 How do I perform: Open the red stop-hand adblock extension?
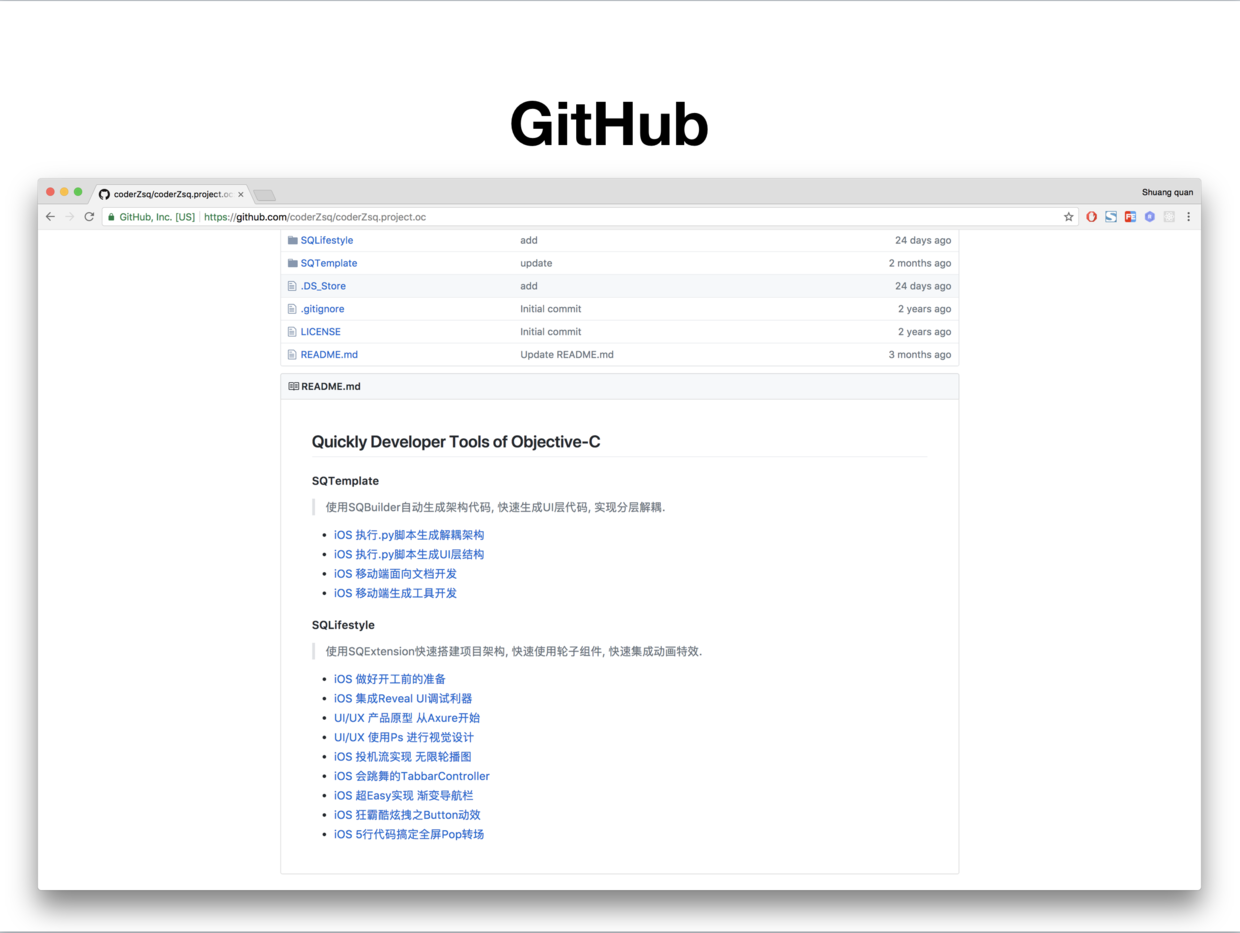(x=1091, y=217)
